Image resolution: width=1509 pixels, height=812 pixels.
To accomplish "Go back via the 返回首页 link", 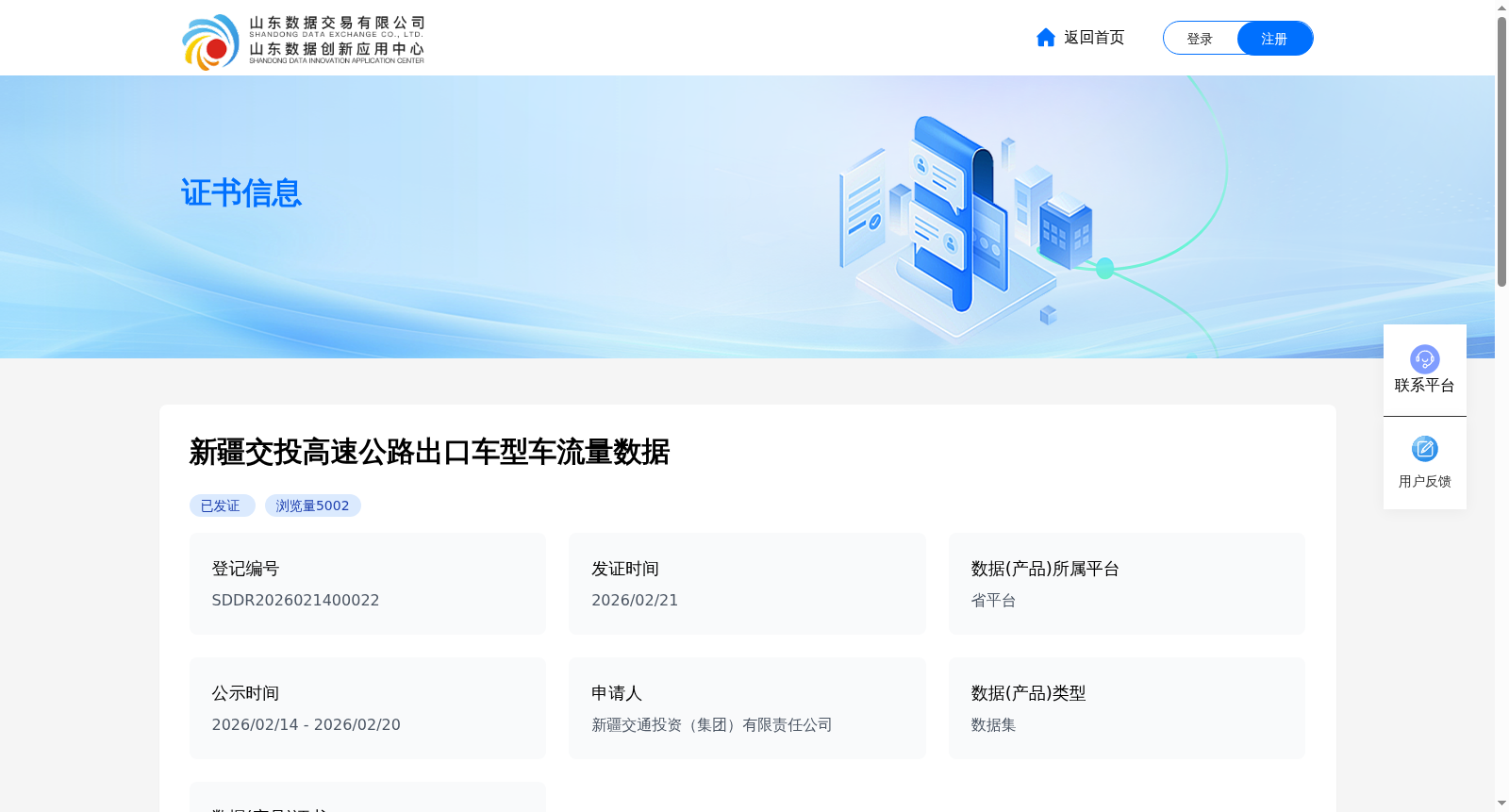I will pos(1094,38).
